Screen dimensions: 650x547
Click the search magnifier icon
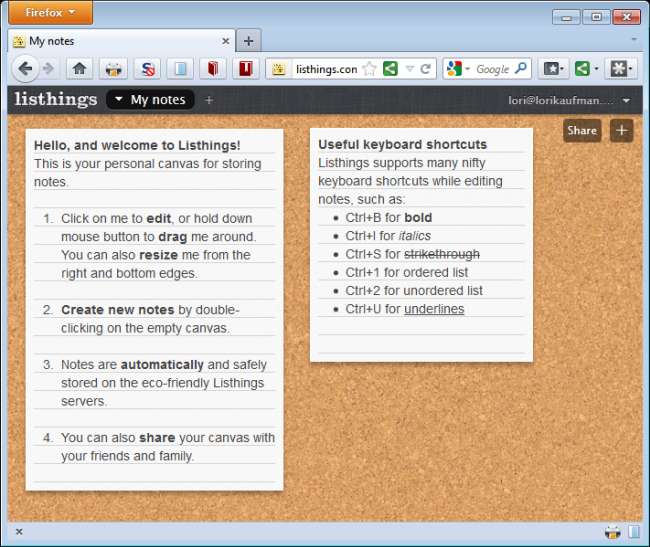521,68
